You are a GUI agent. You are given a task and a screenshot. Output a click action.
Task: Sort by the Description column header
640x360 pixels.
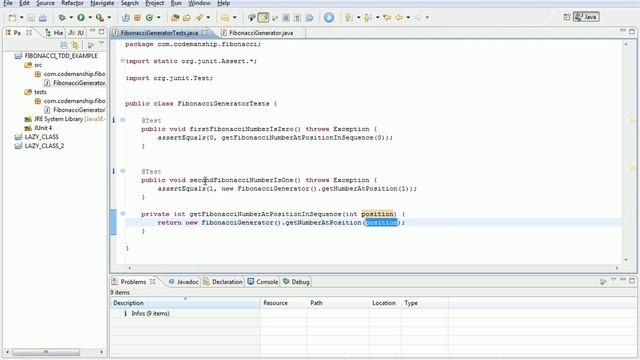185,303
